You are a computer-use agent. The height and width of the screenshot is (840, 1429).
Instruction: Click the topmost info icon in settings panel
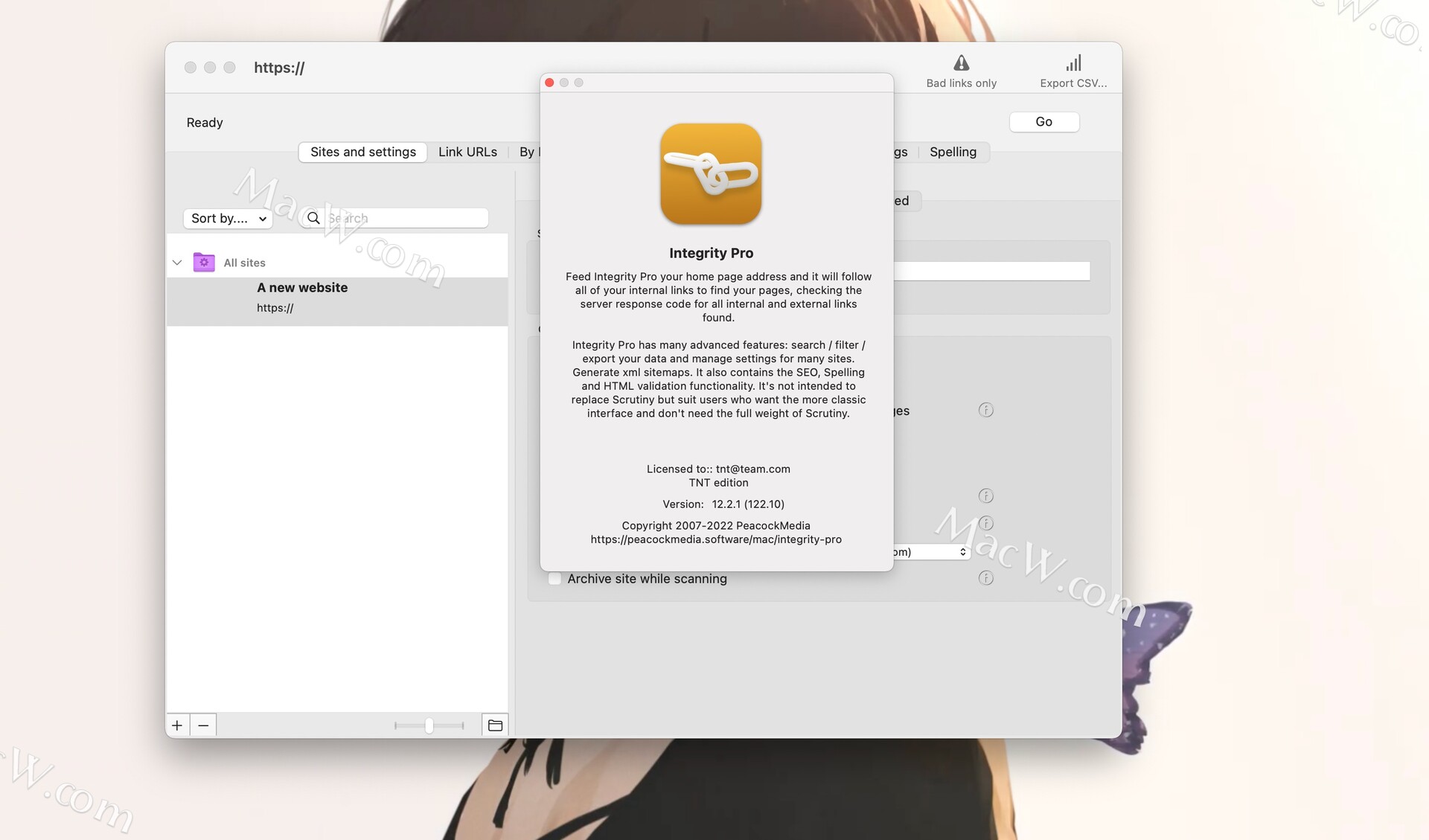pos(985,410)
